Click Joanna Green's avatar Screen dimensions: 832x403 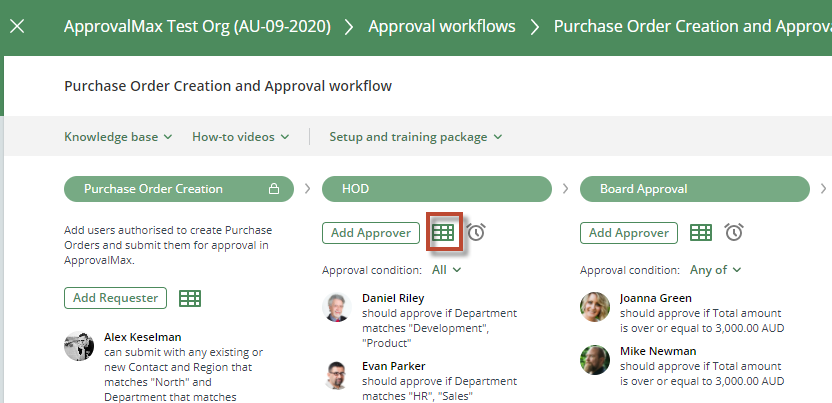(595, 307)
